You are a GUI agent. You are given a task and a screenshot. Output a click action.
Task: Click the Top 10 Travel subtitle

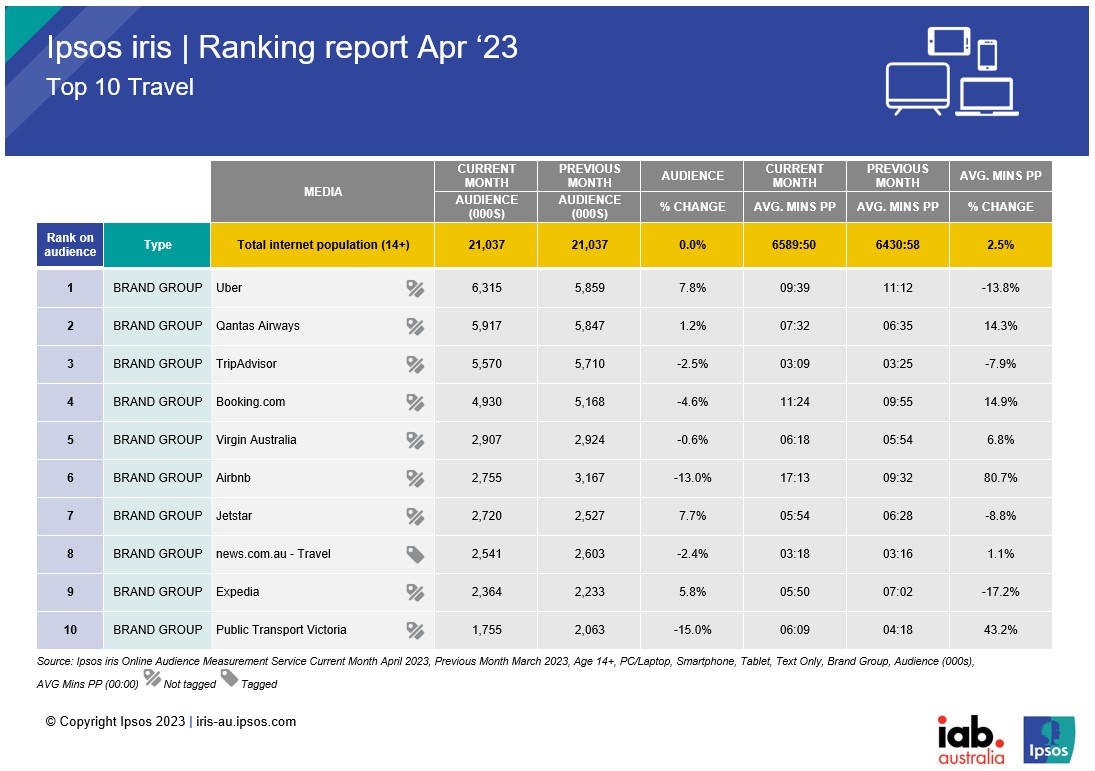click(x=120, y=87)
